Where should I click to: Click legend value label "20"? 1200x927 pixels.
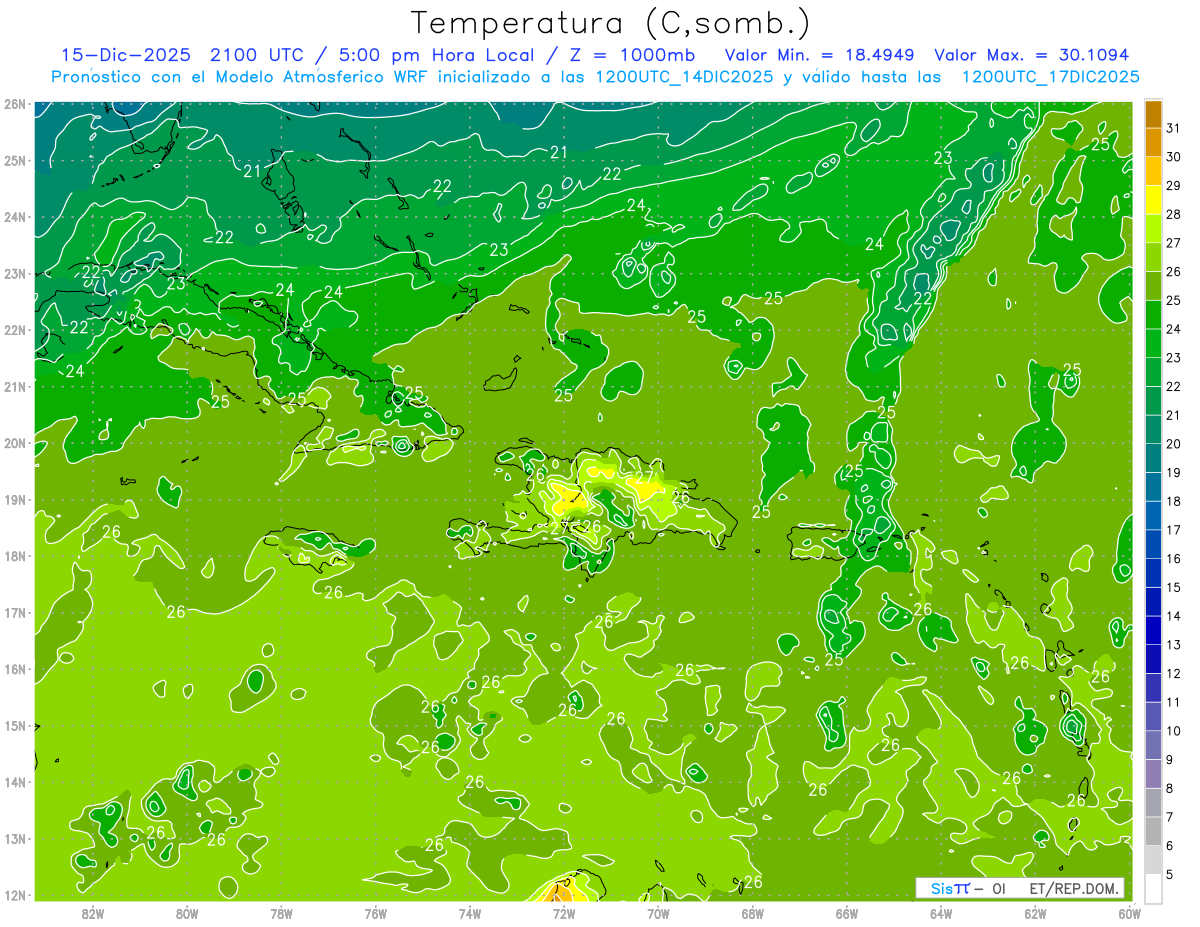(x=1174, y=444)
